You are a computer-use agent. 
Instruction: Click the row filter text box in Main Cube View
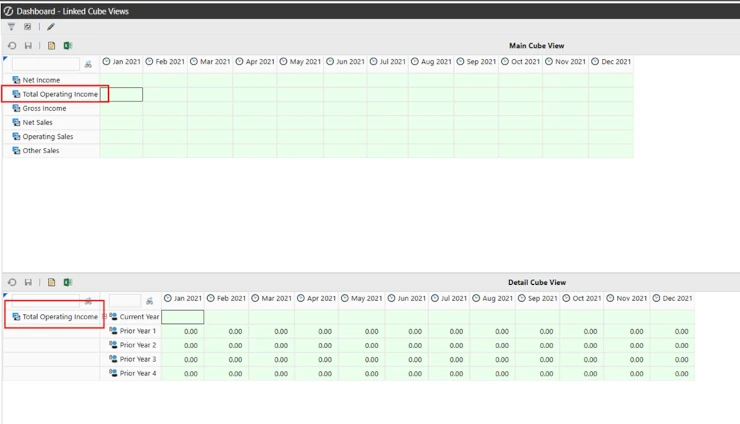pyautogui.click(x=45, y=64)
